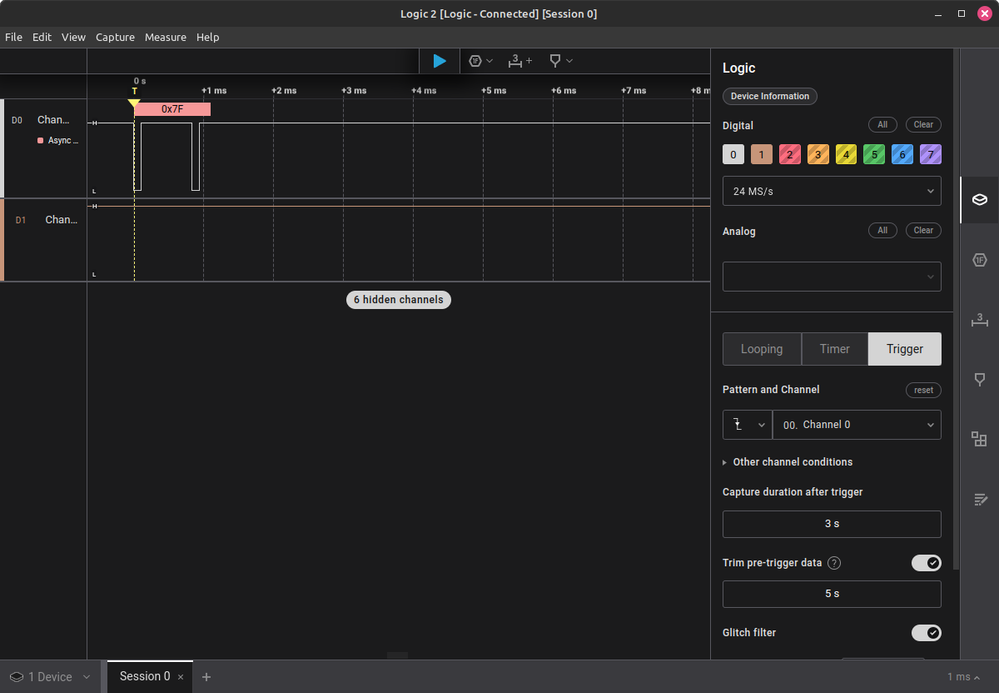
Task: Toggle digital channel 1
Action: click(761, 154)
